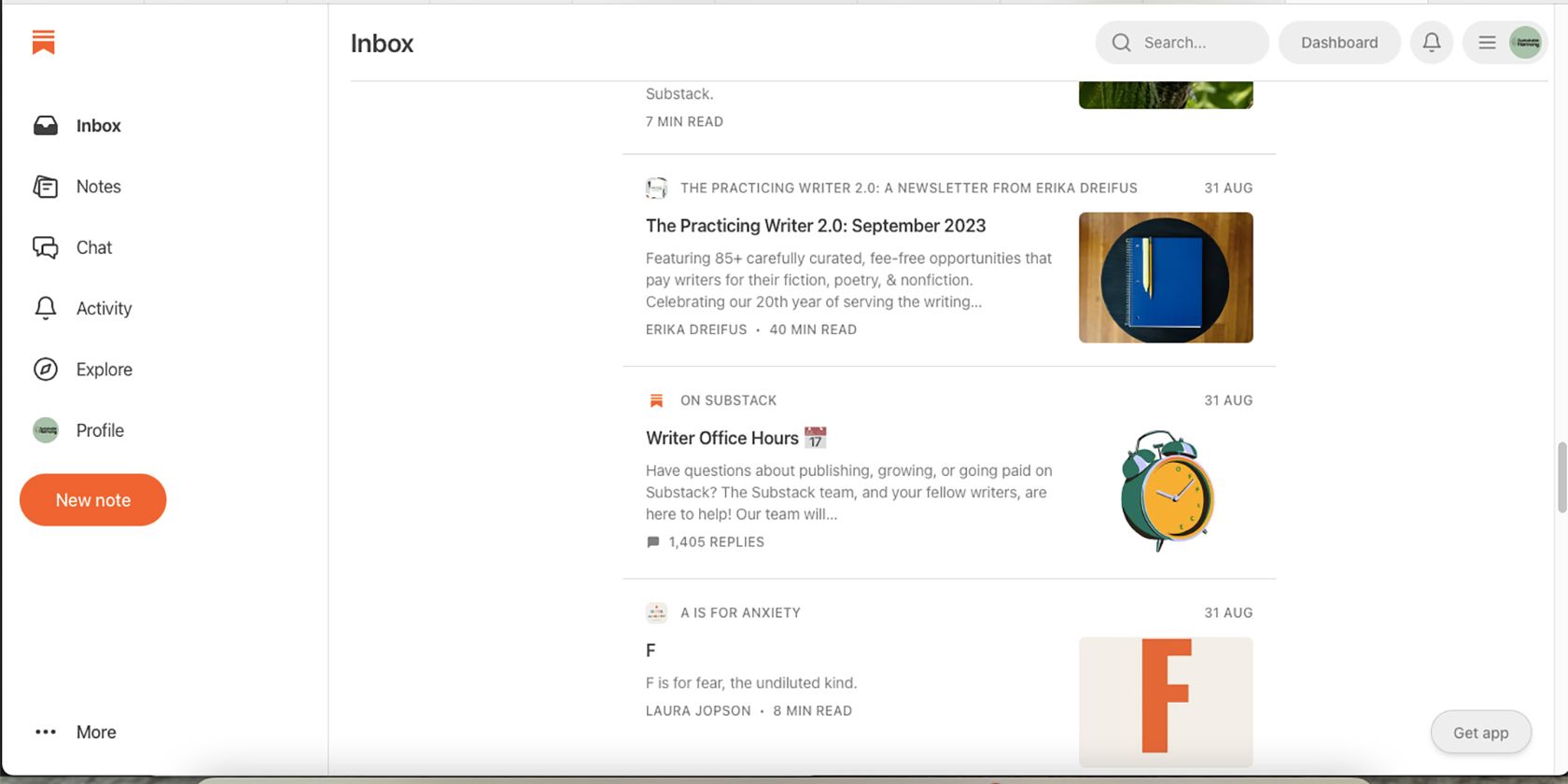This screenshot has height=784, width=1568.
Task: Click the page vertical scrollbar handle
Action: tap(1561, 477)
